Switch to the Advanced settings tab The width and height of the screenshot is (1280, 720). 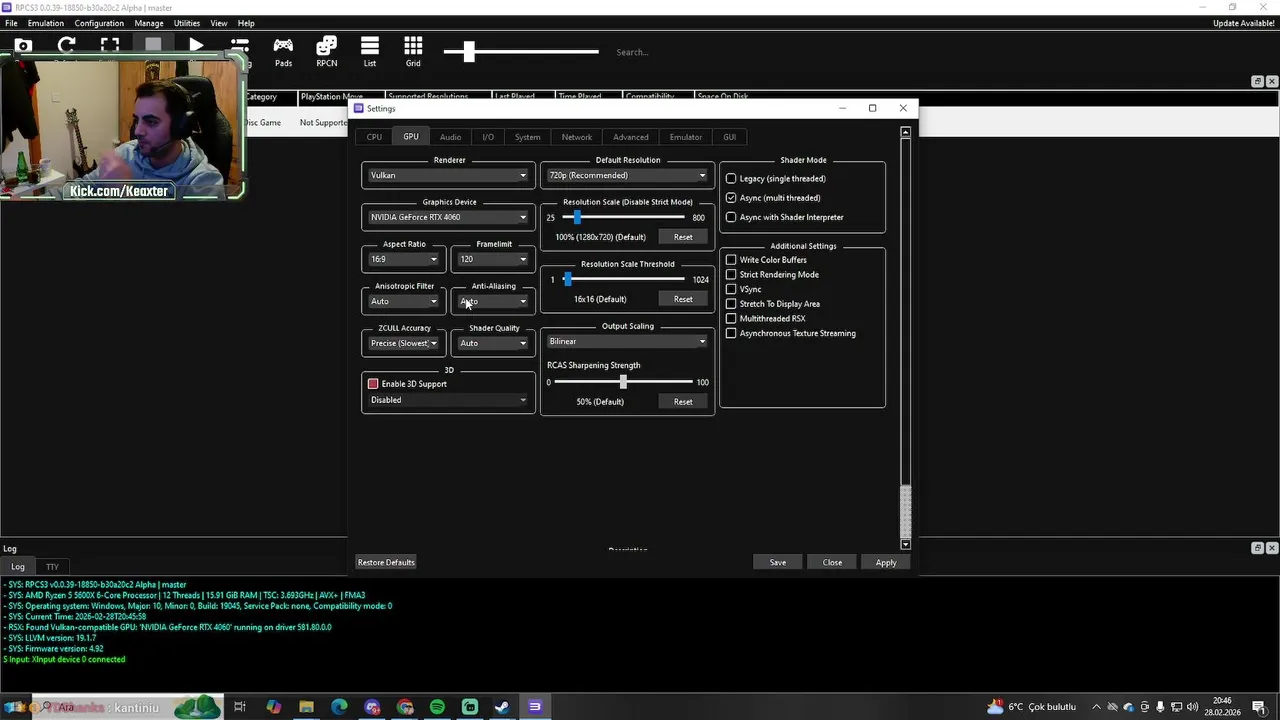coord(631,137)
